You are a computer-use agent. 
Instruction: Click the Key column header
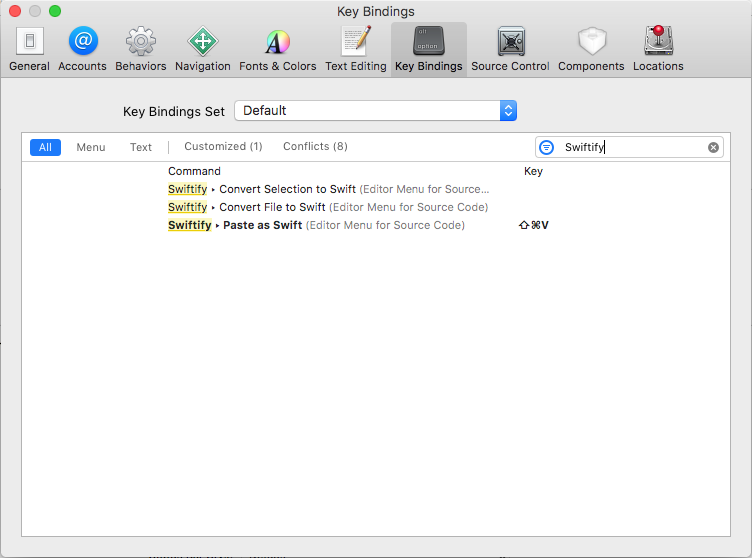tap(533, 171)
